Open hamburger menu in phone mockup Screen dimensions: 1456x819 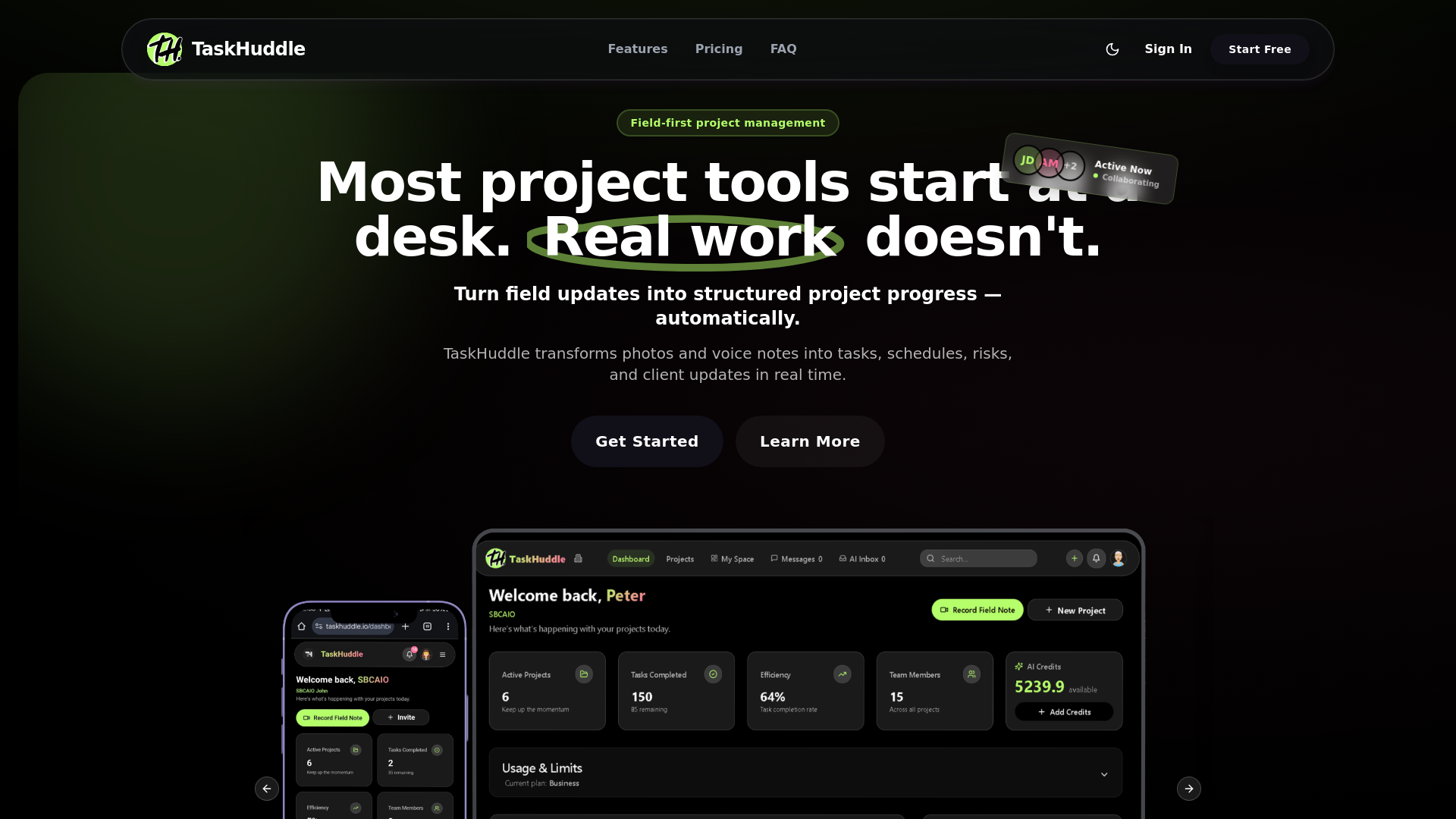coord(442,654)
